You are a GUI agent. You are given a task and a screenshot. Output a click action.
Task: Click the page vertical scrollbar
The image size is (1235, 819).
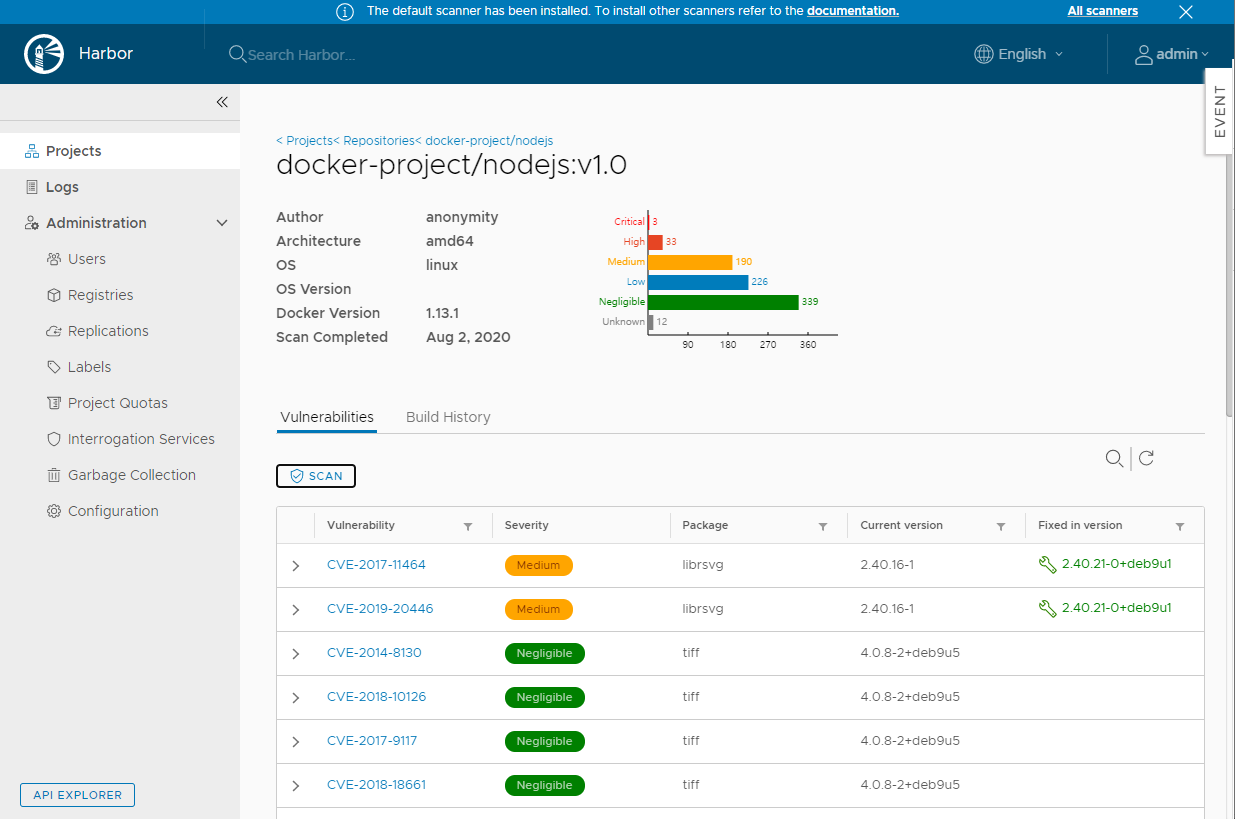pos(1230,250)
